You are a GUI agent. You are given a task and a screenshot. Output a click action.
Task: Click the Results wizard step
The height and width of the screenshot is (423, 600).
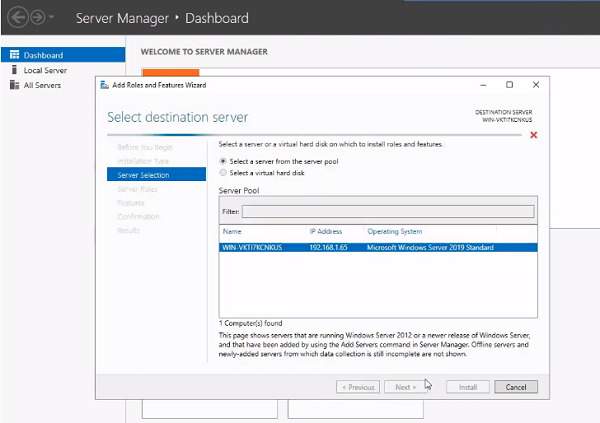pyautogui.click(x=129, y=230)
